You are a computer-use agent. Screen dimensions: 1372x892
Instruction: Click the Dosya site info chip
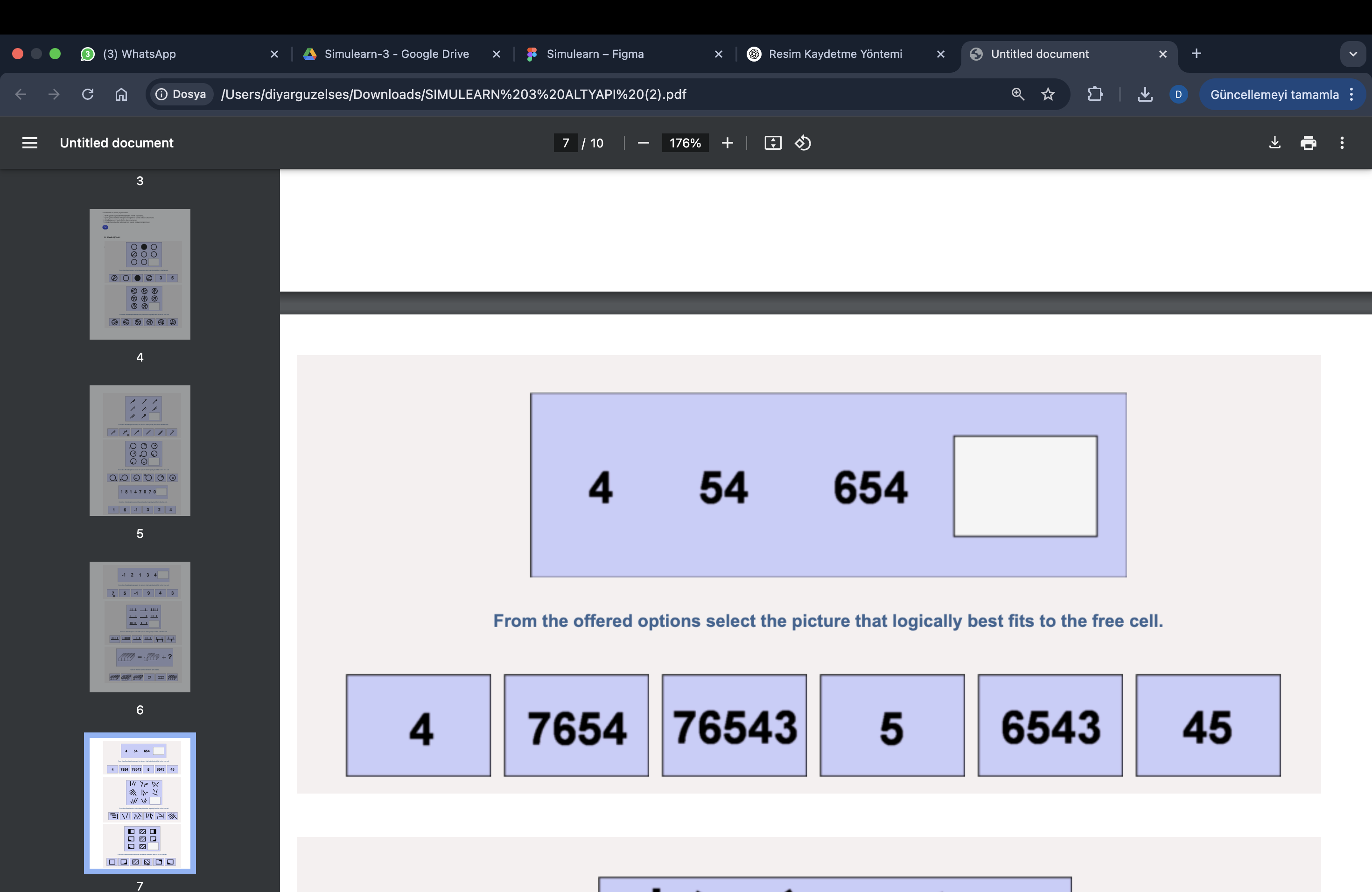(x=181, y=95)
